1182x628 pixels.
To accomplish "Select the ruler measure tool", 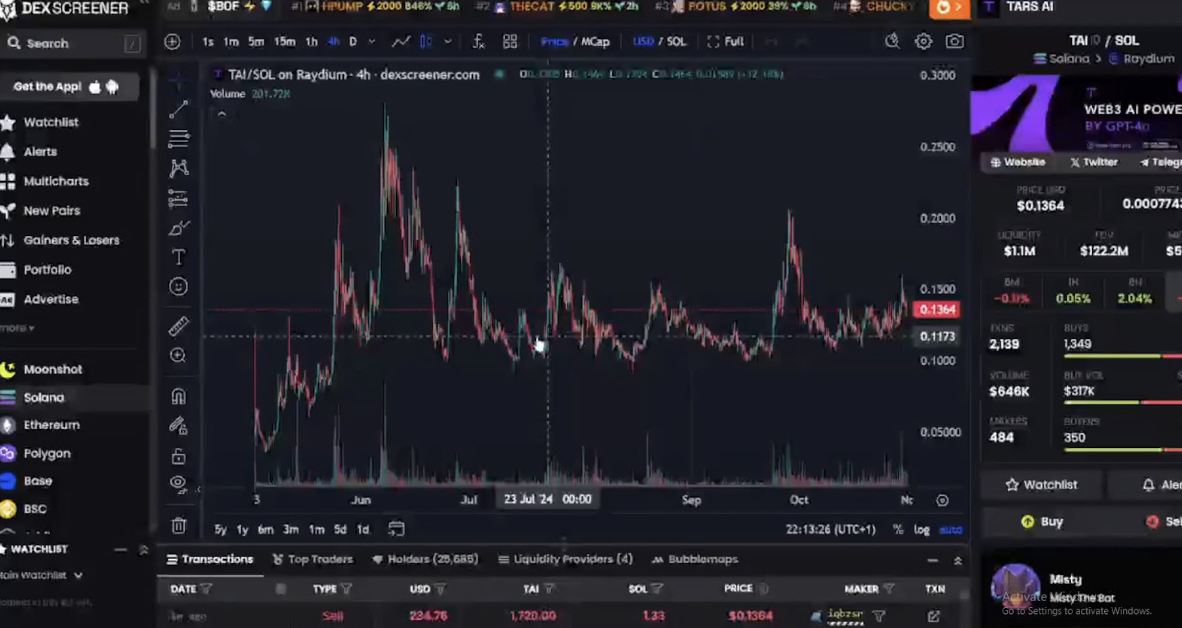I will tap(178, 326).
